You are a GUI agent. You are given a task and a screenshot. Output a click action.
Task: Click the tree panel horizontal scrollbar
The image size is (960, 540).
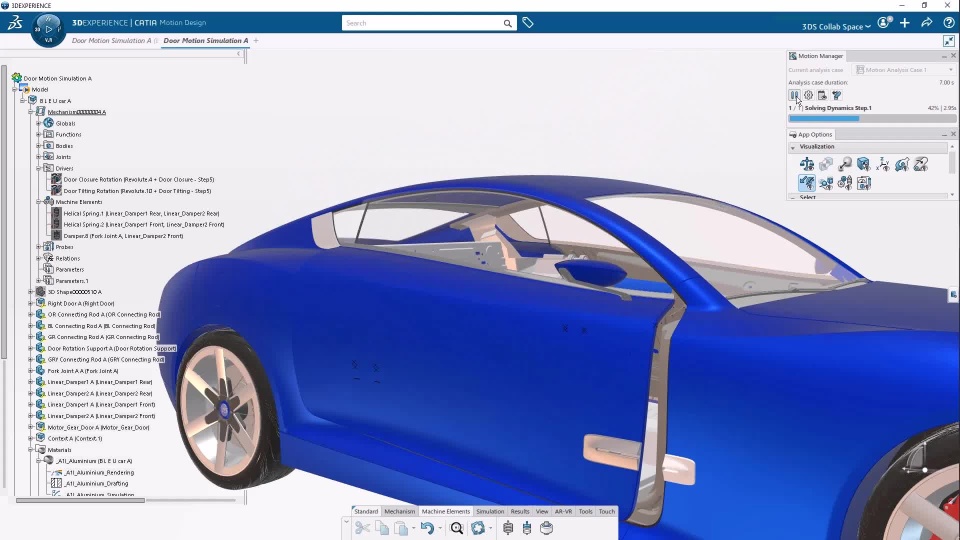[x=80, y=500]
